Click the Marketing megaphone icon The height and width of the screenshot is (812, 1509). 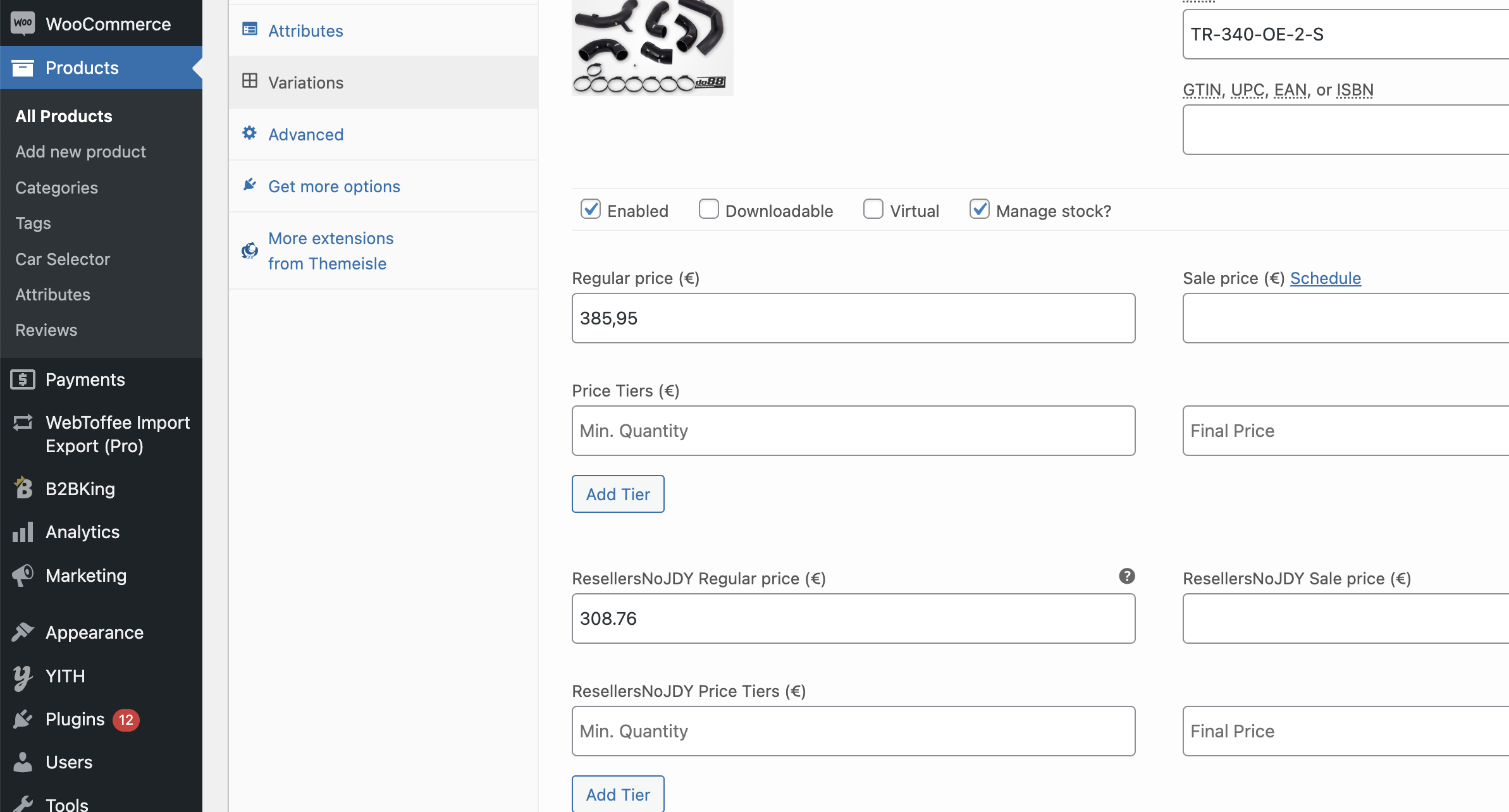[x=23, y=575]
